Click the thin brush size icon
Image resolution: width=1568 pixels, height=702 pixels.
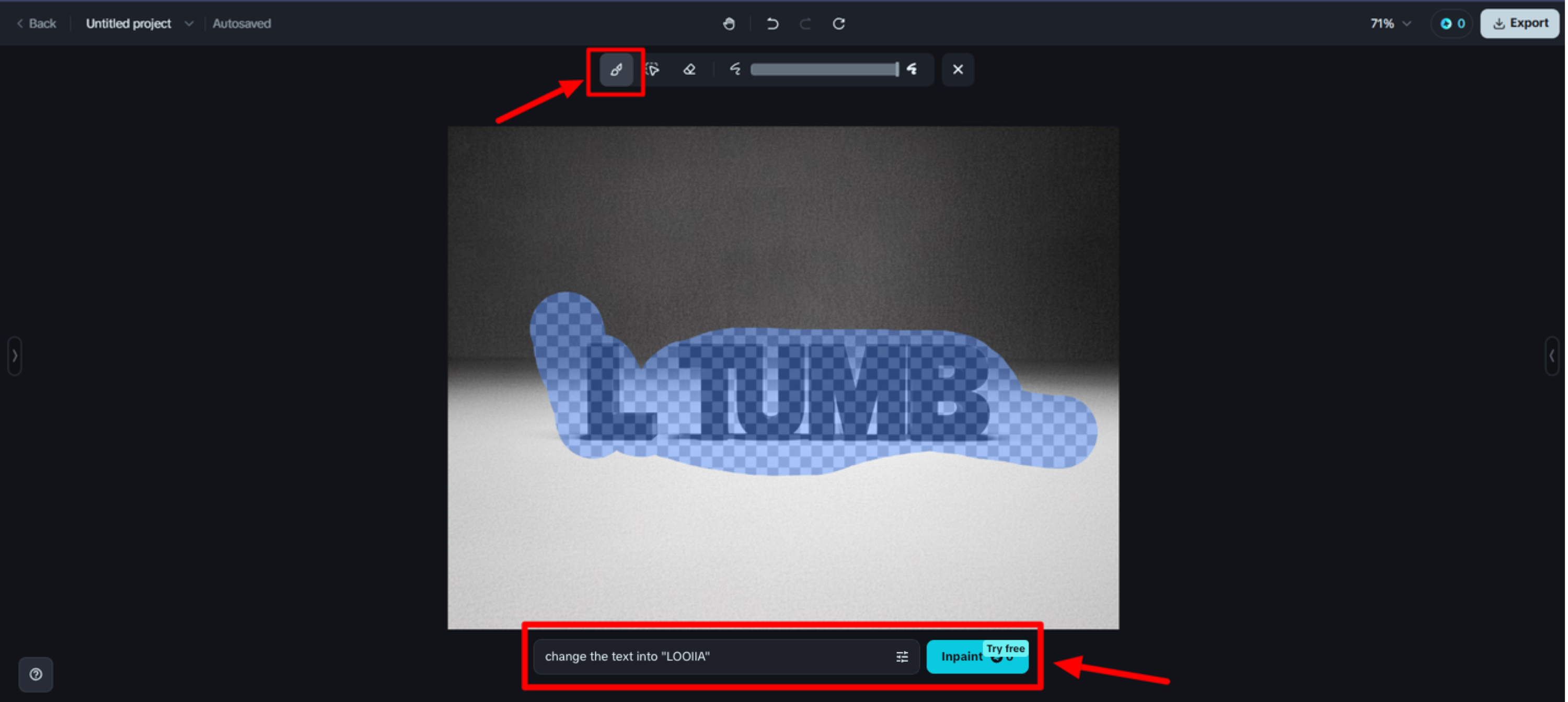click(x=735, y=70)
